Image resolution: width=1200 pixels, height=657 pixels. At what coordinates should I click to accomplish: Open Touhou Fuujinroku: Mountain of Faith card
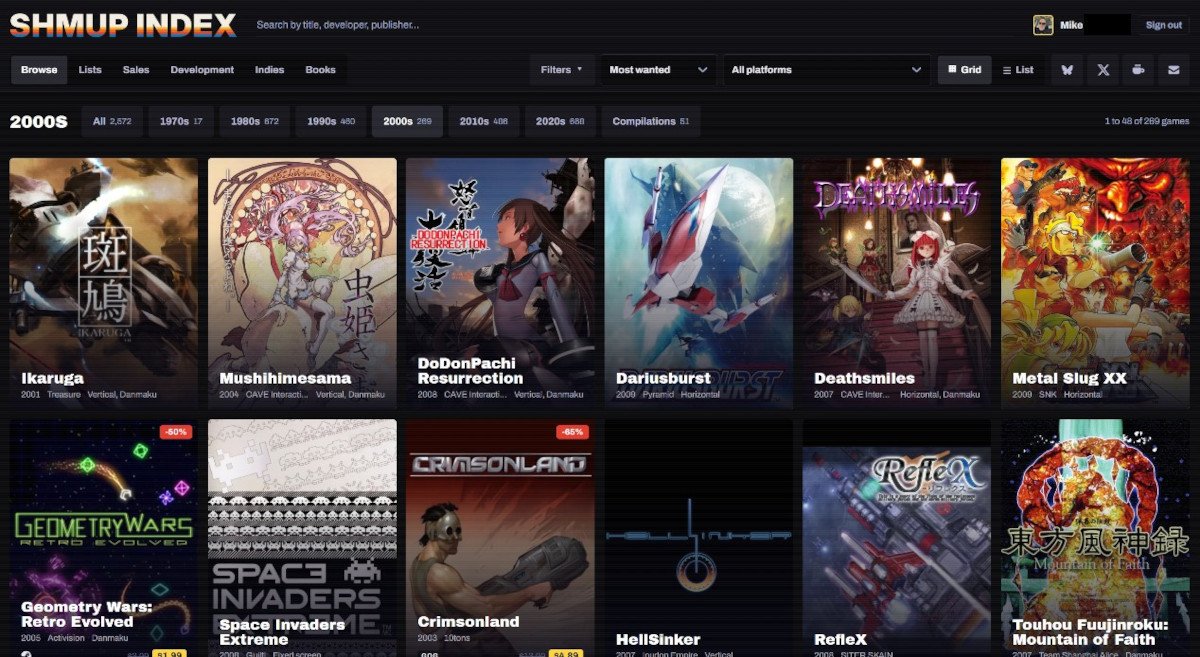pos(1095,538)
